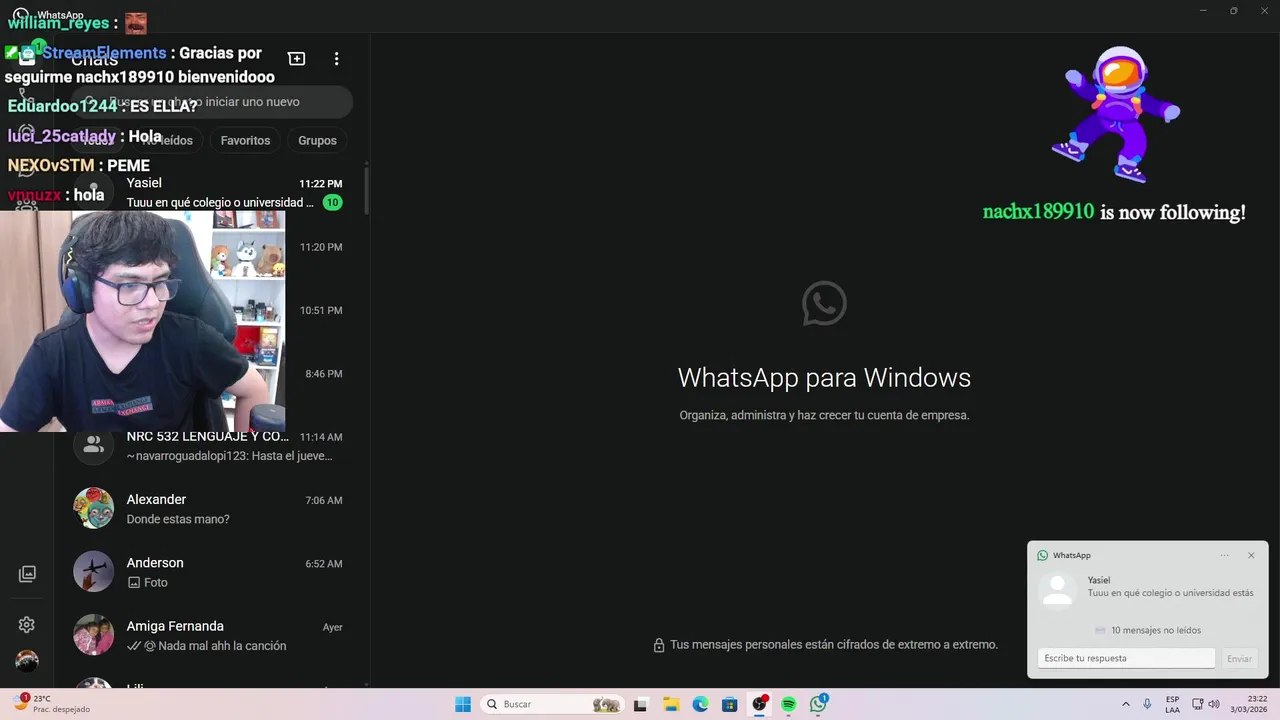Click Anderson's profile avatar
This screenshot has height=720, width=1280.
tap(93, 572)
